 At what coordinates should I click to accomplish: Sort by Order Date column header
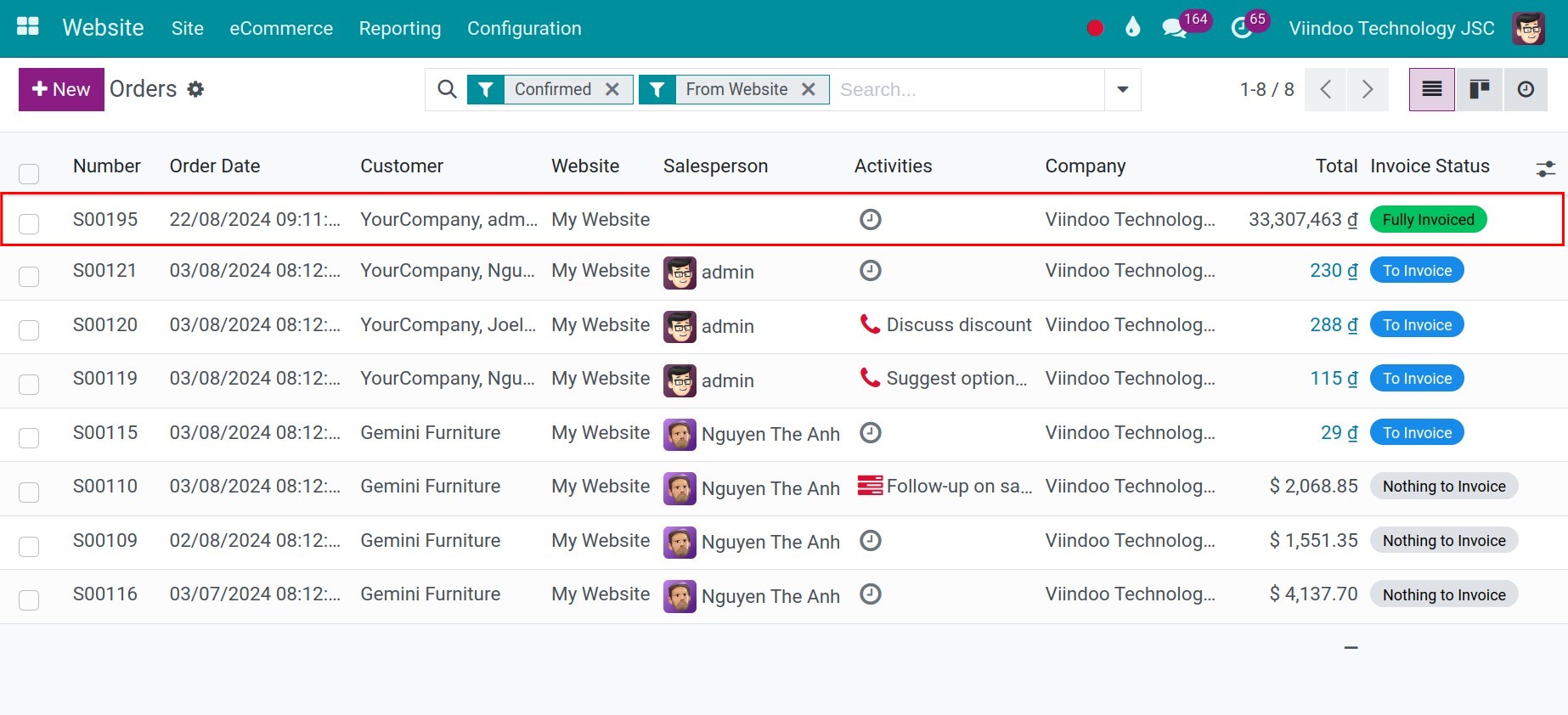(215, 166)
